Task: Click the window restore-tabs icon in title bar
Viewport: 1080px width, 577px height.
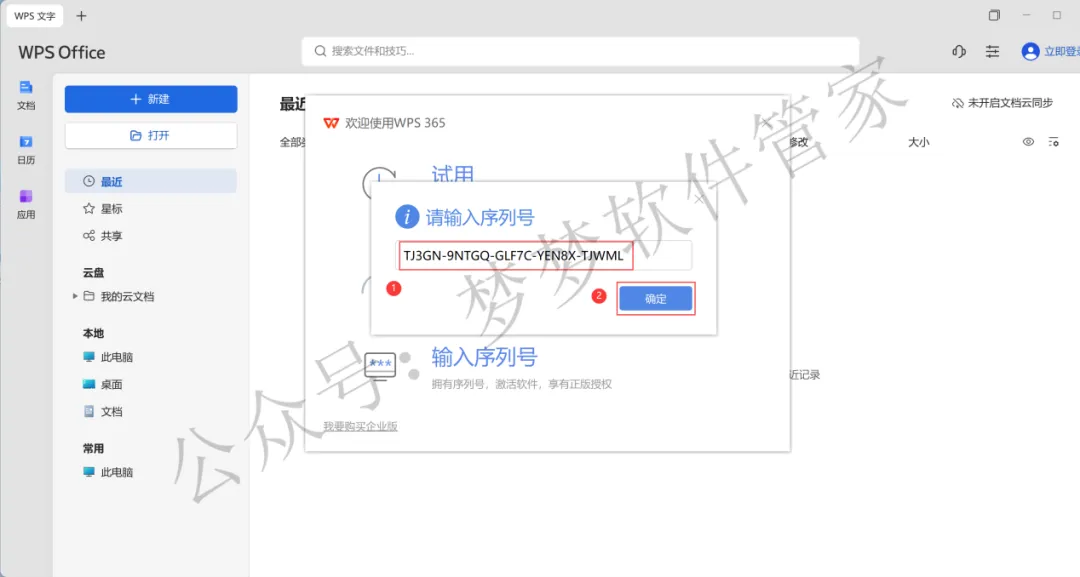Action: point(994,15)
